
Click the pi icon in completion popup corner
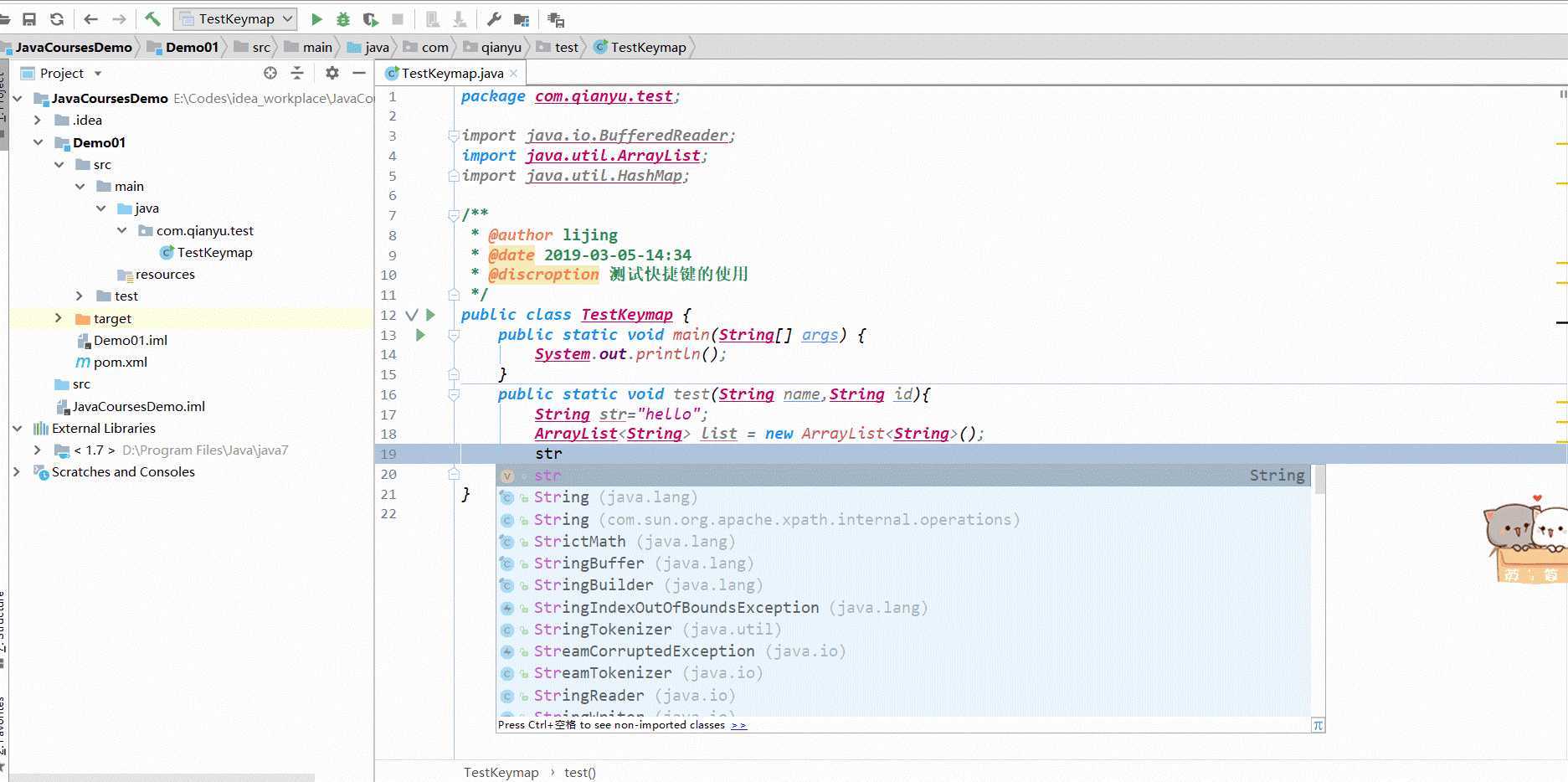pos(1318,725)
